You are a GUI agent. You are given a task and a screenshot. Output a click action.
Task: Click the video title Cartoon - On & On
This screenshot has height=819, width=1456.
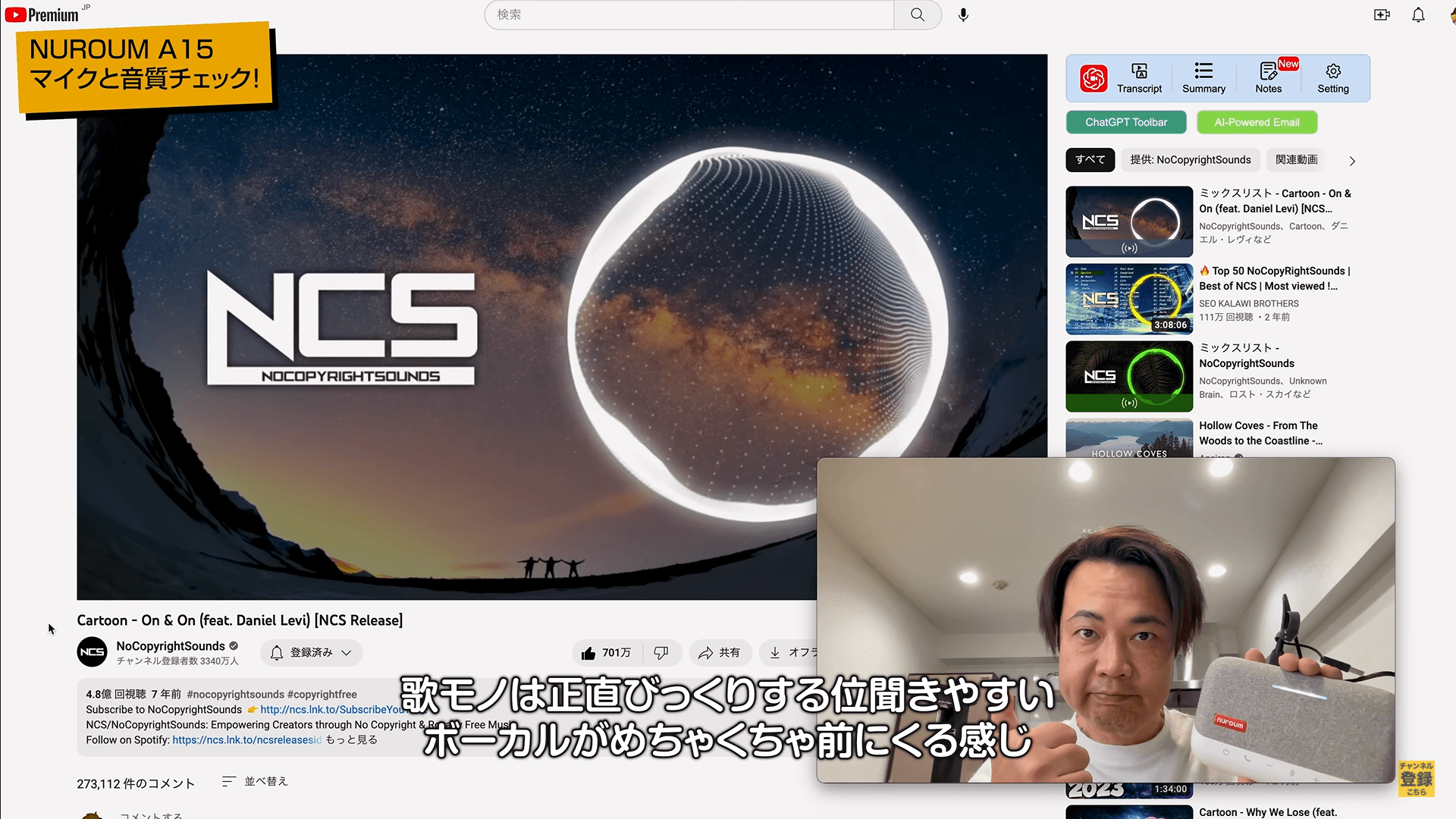(x=240, y=620)
